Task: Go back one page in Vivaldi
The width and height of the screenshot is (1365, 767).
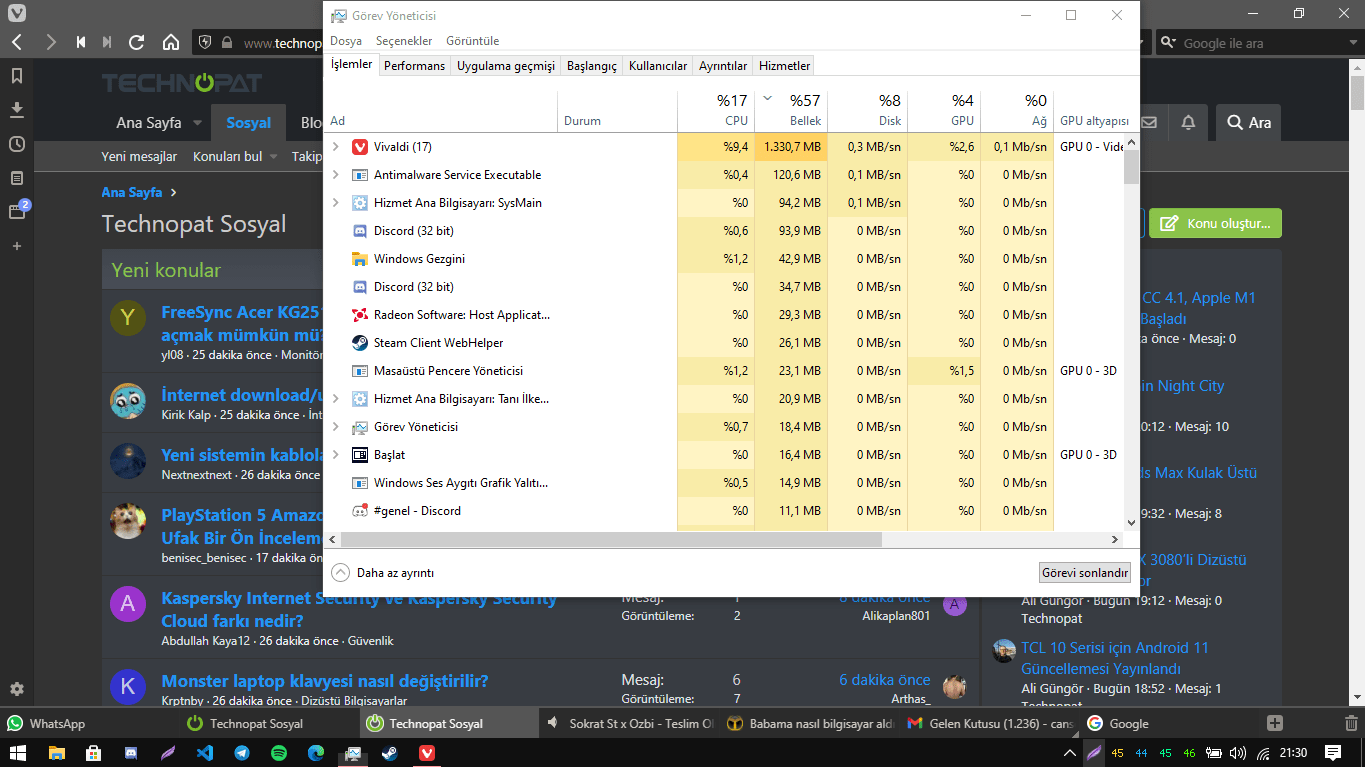Action: pos(17,43)
